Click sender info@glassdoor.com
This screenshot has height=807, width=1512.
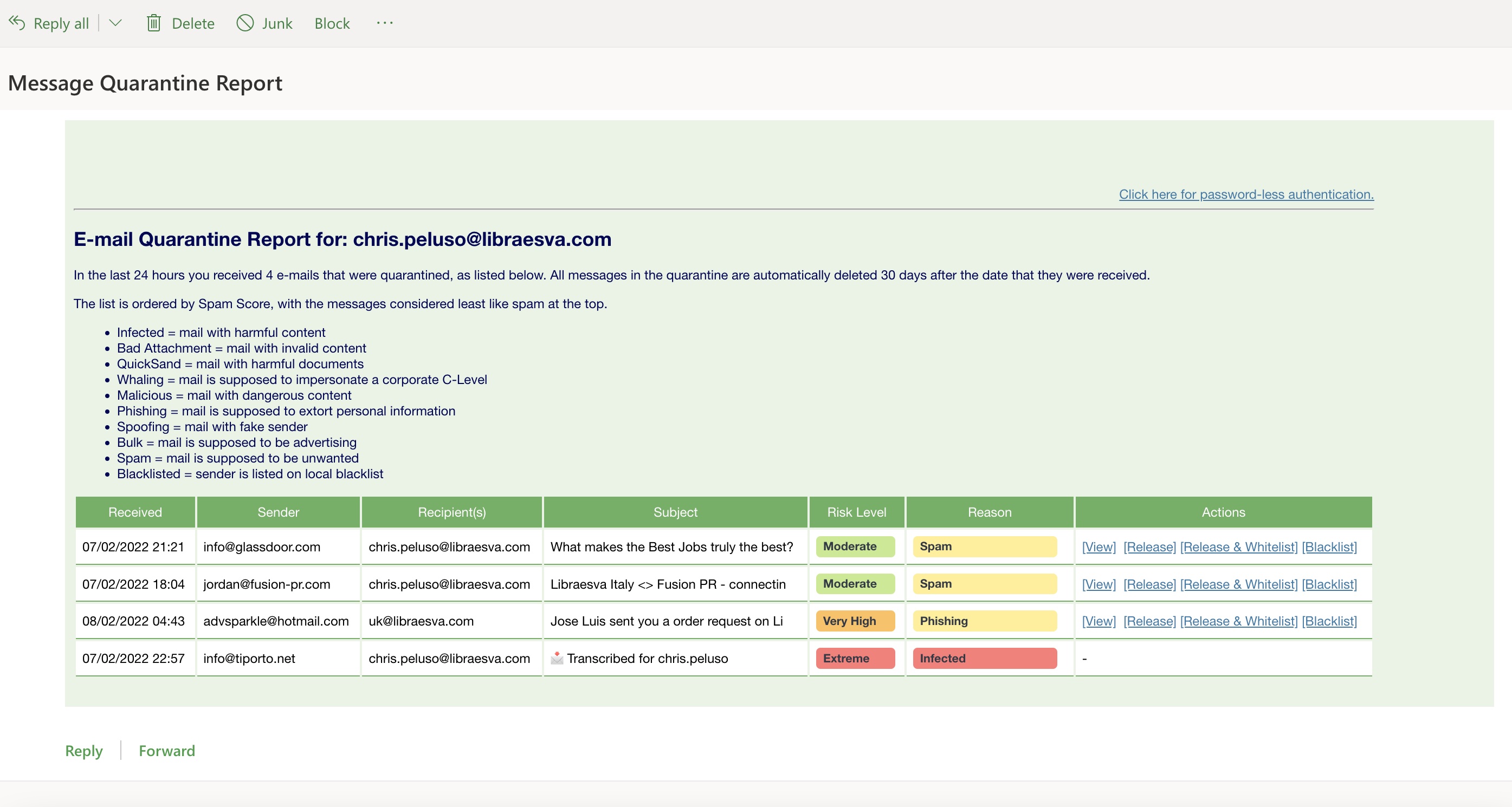(262, 546)
